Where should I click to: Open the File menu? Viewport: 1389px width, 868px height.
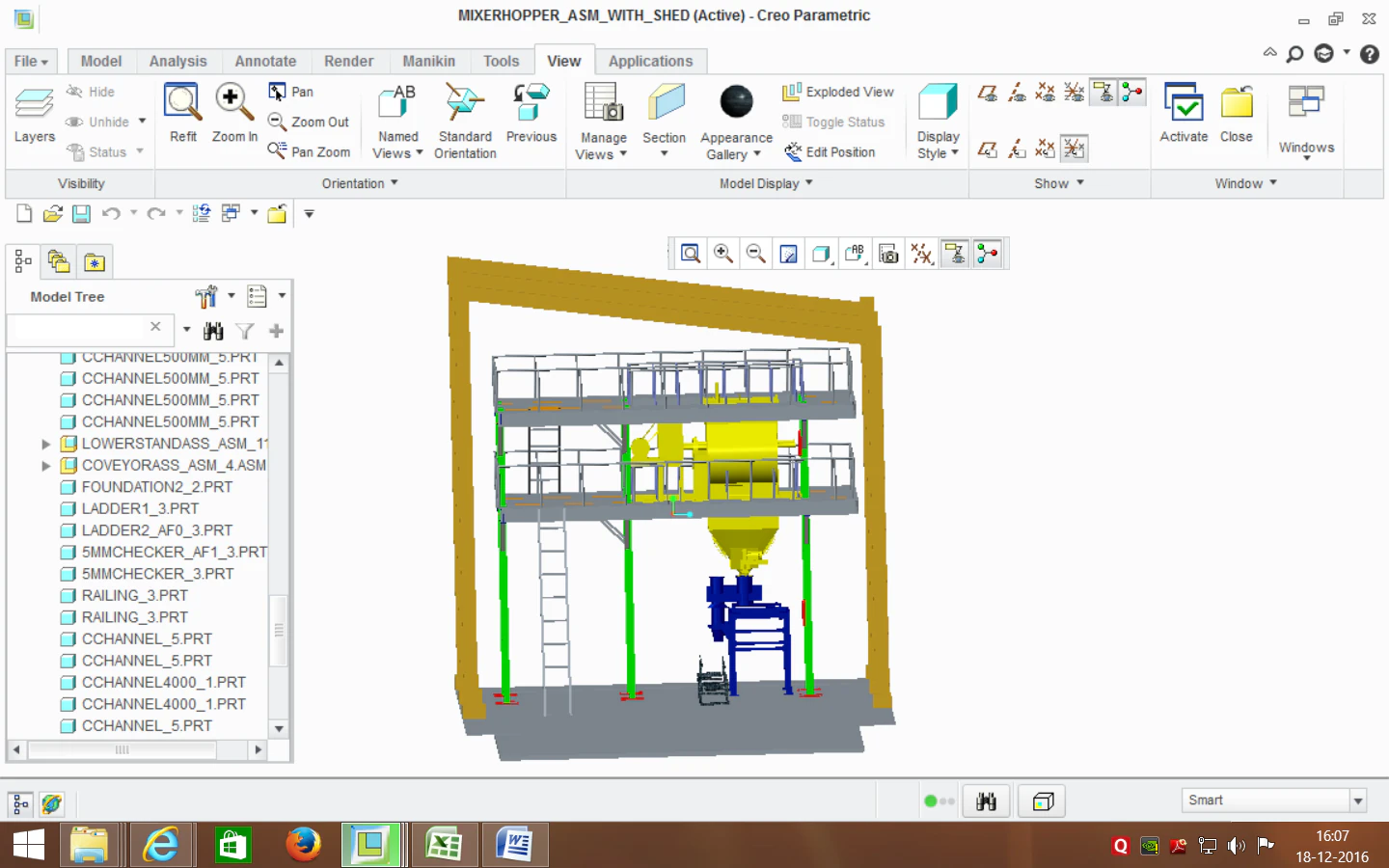click(x=31, y=61)
